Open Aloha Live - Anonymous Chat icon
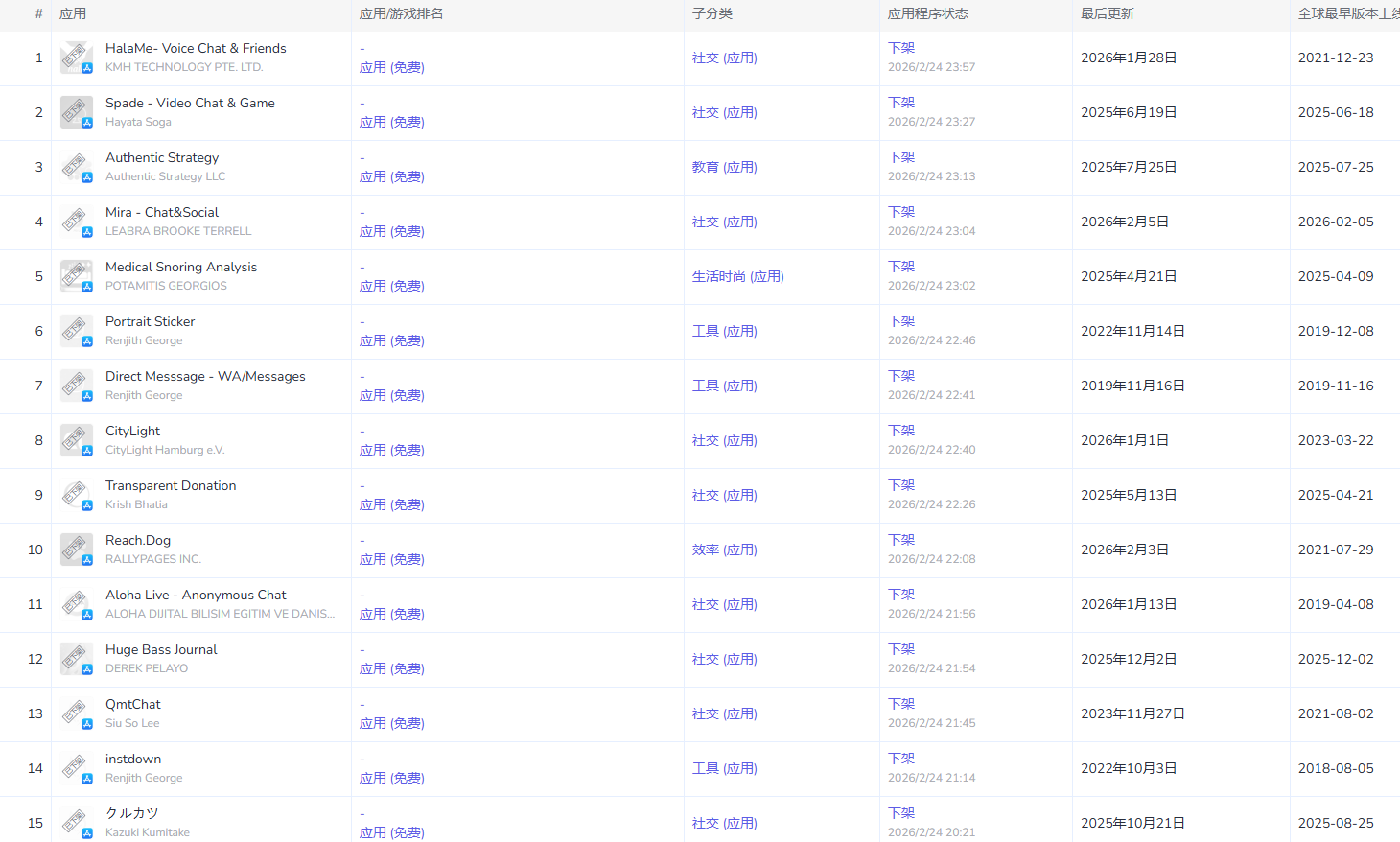Screen dimensions: 1400x842 (x=77, y=604)
